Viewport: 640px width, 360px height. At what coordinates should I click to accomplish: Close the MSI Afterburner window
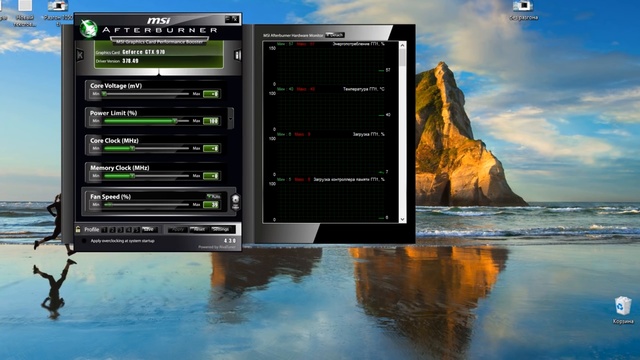[235, 19]
